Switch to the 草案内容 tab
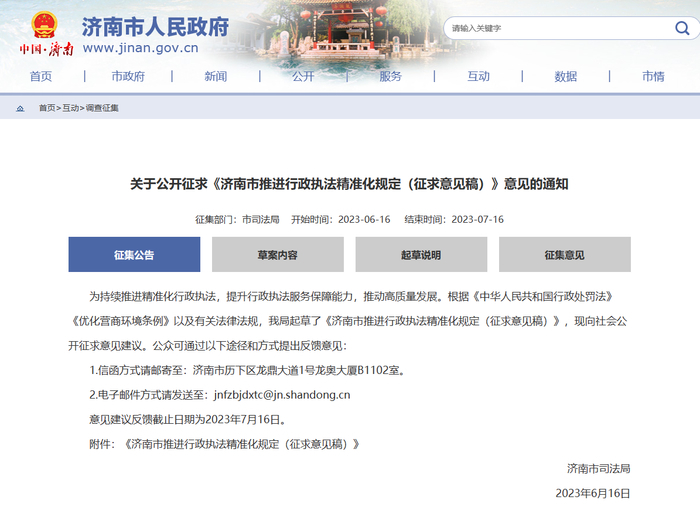Screen dimensions: 700x517 pos(278,254)
